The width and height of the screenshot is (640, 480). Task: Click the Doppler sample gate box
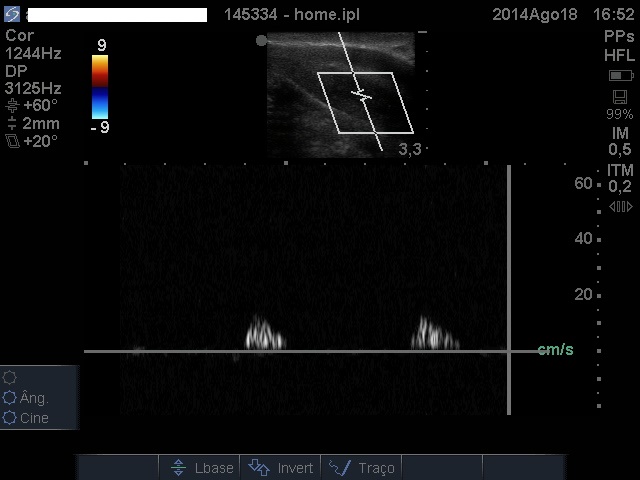point(364,102)
